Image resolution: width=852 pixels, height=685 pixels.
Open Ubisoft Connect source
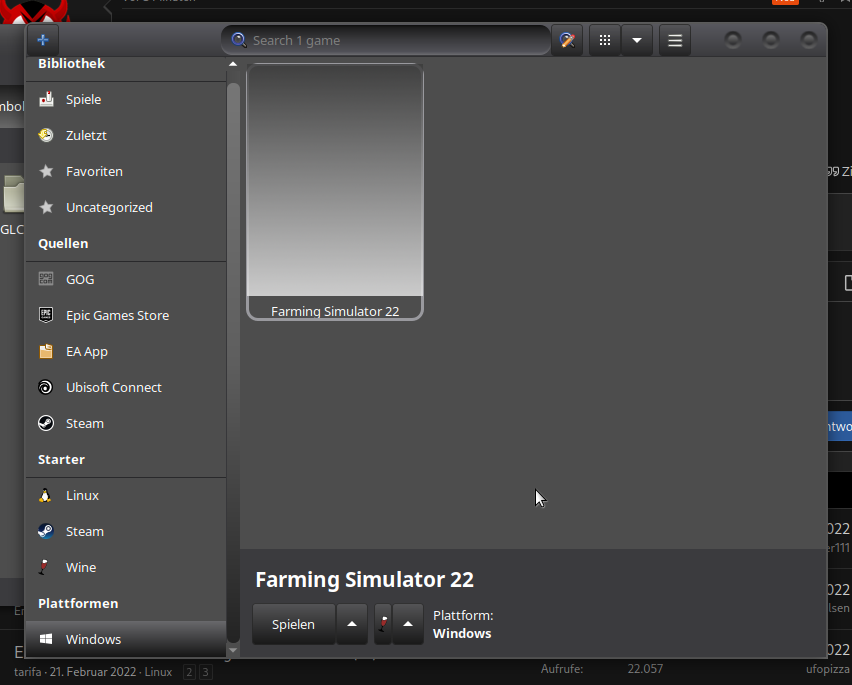click(126, 387)
